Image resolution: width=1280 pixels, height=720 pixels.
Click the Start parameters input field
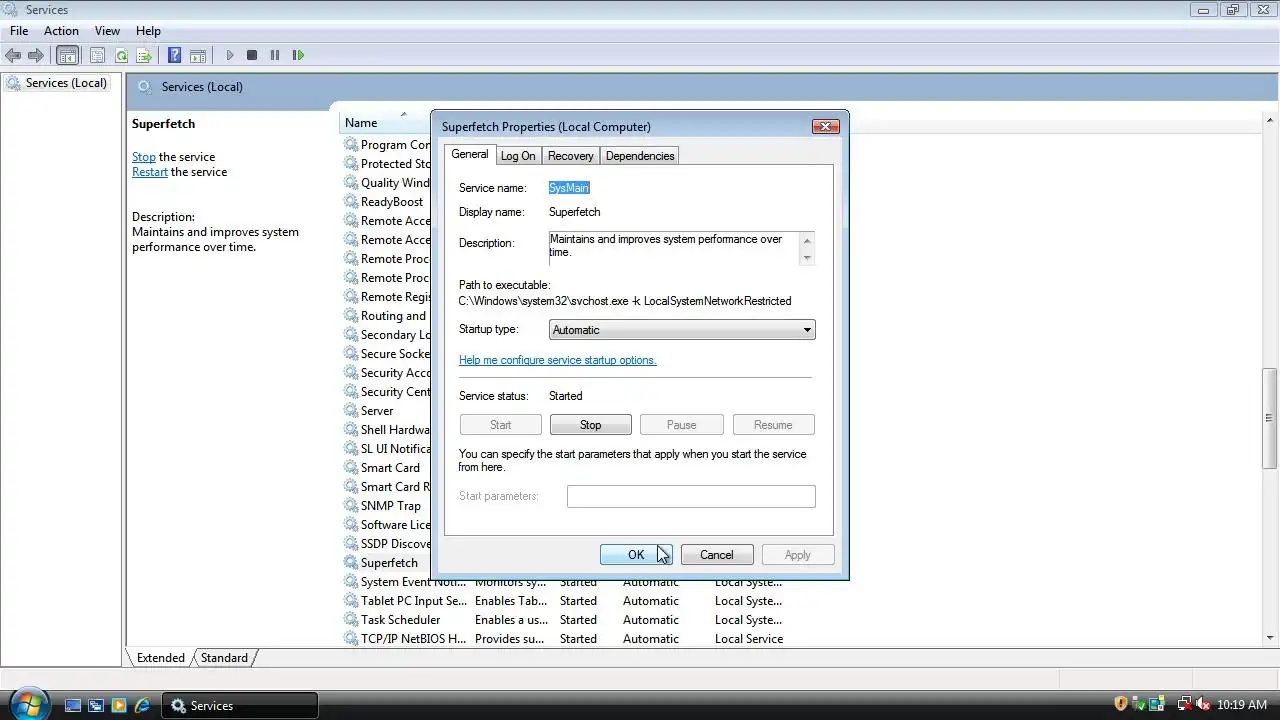(x=691, y=496)
